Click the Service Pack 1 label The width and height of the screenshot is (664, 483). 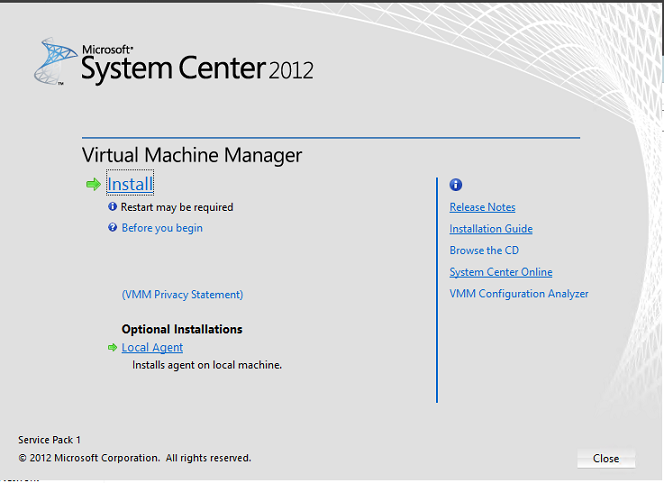(x=49, y=440)
